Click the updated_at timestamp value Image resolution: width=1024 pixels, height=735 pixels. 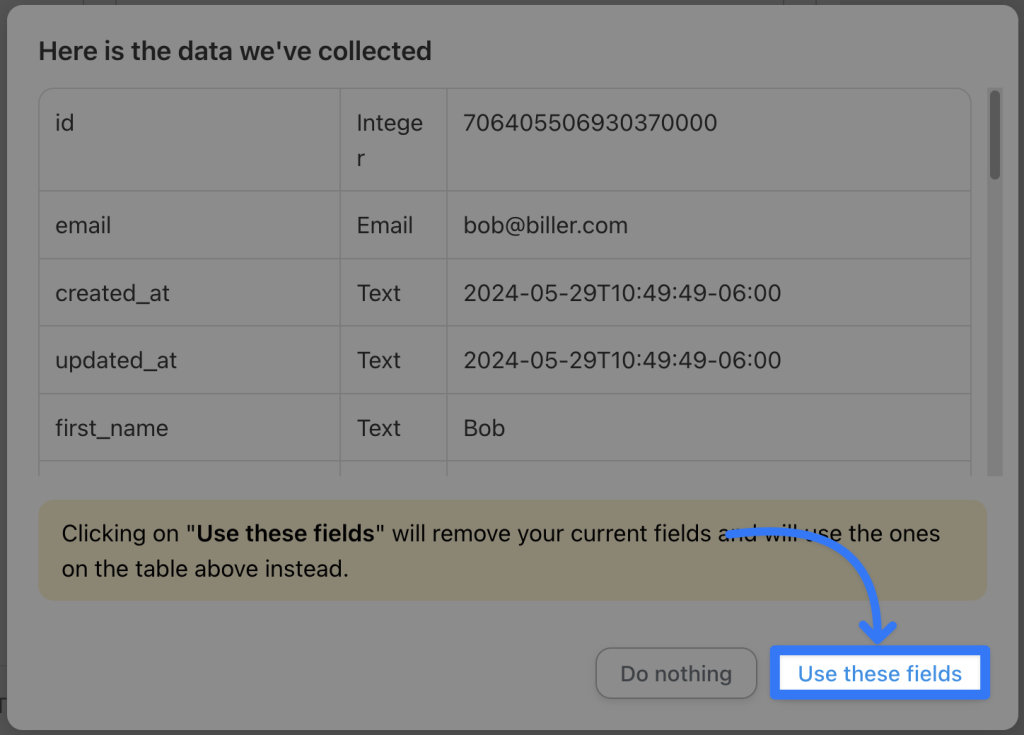tap(622, 360)
